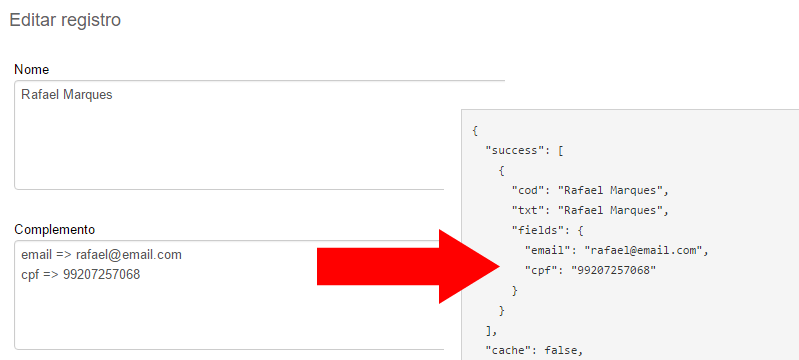Click the Nome field label
The height and width of the screenshot is (360, 799).
coord(32,69)
